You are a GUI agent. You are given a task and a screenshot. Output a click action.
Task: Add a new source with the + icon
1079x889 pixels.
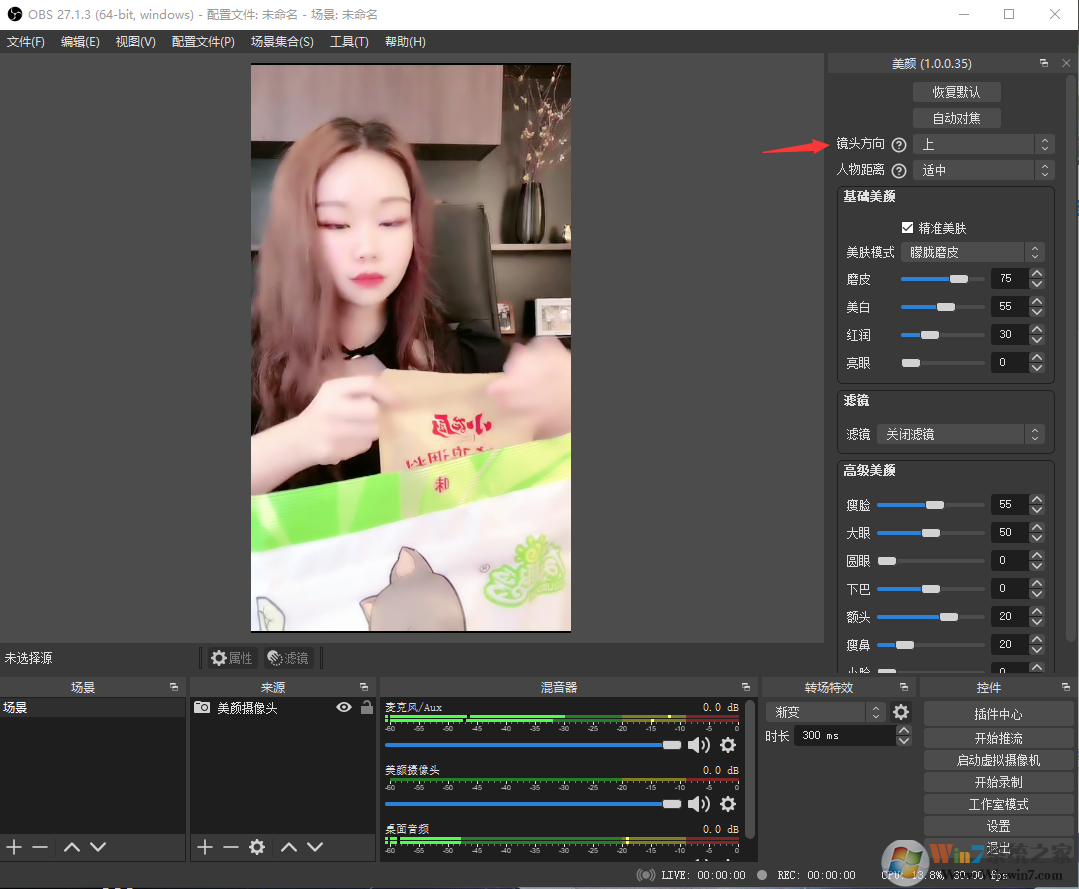pyautogui.click(x=204, y=847)
